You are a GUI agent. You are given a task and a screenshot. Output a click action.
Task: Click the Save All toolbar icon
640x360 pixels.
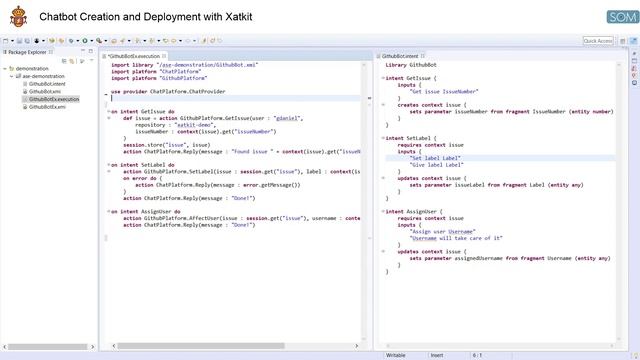click(27, 41)
